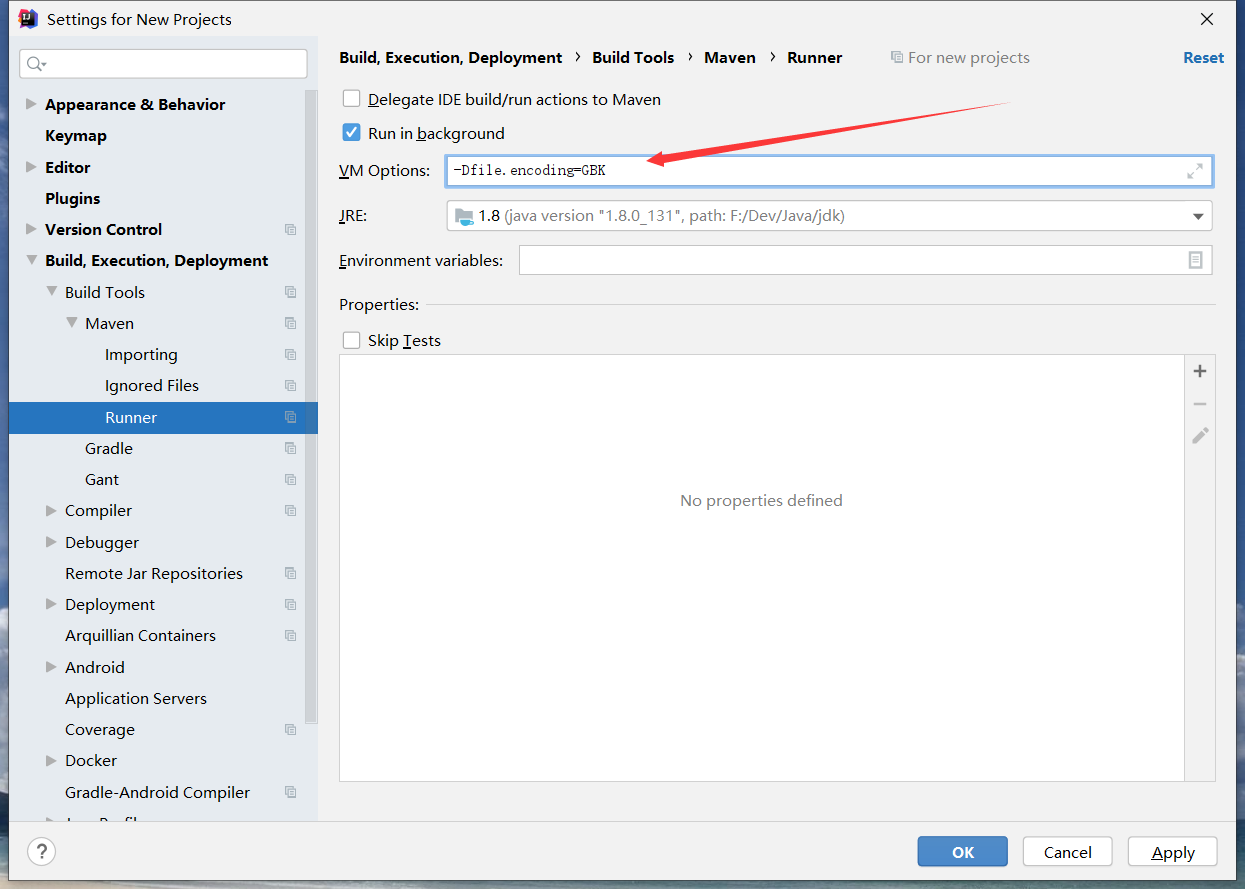Screen dimensions: 1245x889
Task: Click project-level icon beside Gradle
Action: point(290,448)
